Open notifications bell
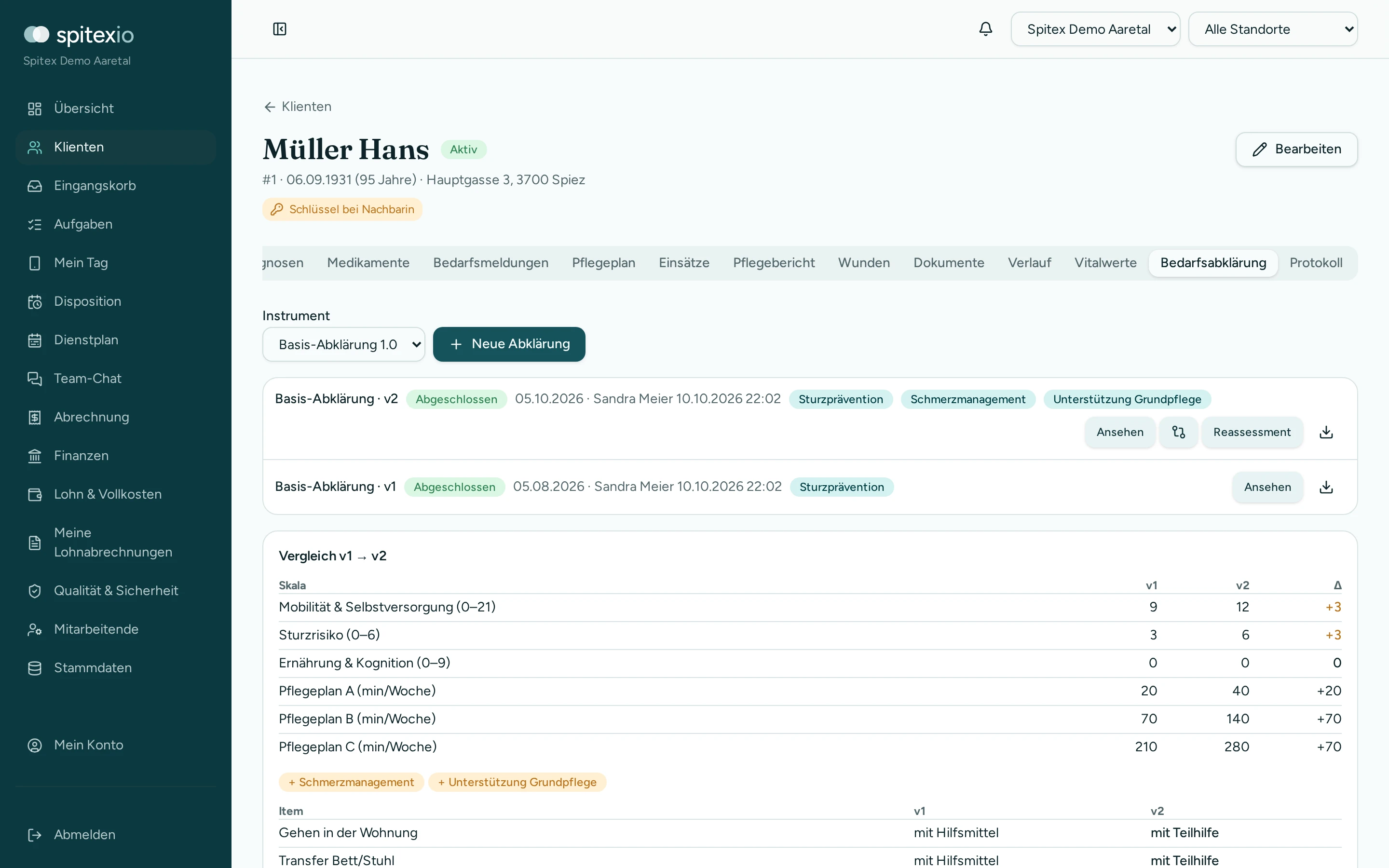Image resolution: width=1389 pixels, height=868 pixels. point(985,29)
